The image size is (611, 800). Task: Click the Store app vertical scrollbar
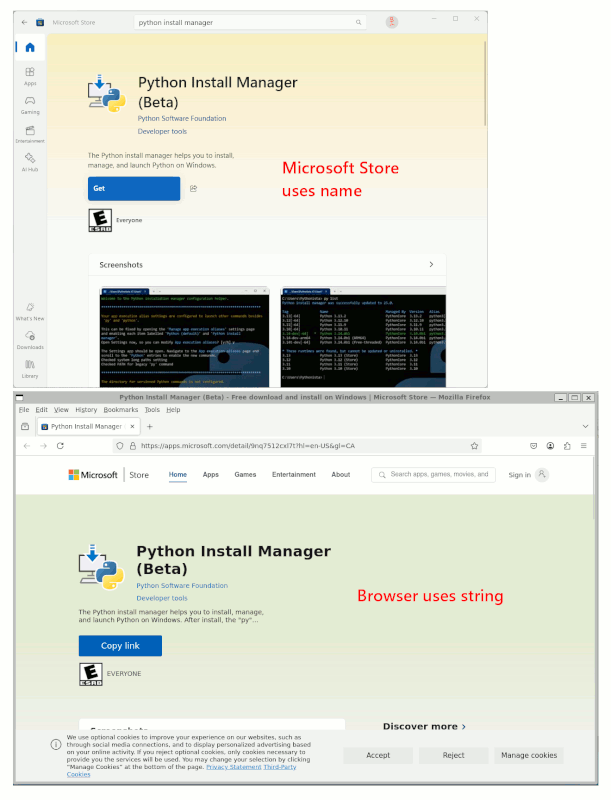coord(485,84)
